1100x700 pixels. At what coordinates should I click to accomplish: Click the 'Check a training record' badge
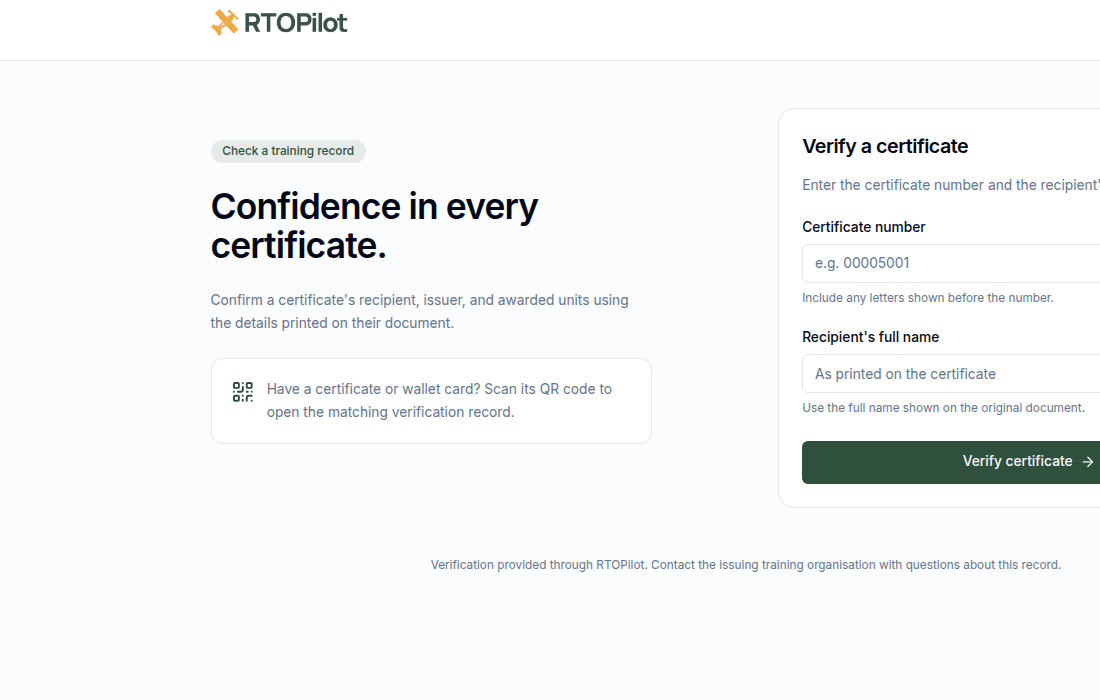coord(288,151)
